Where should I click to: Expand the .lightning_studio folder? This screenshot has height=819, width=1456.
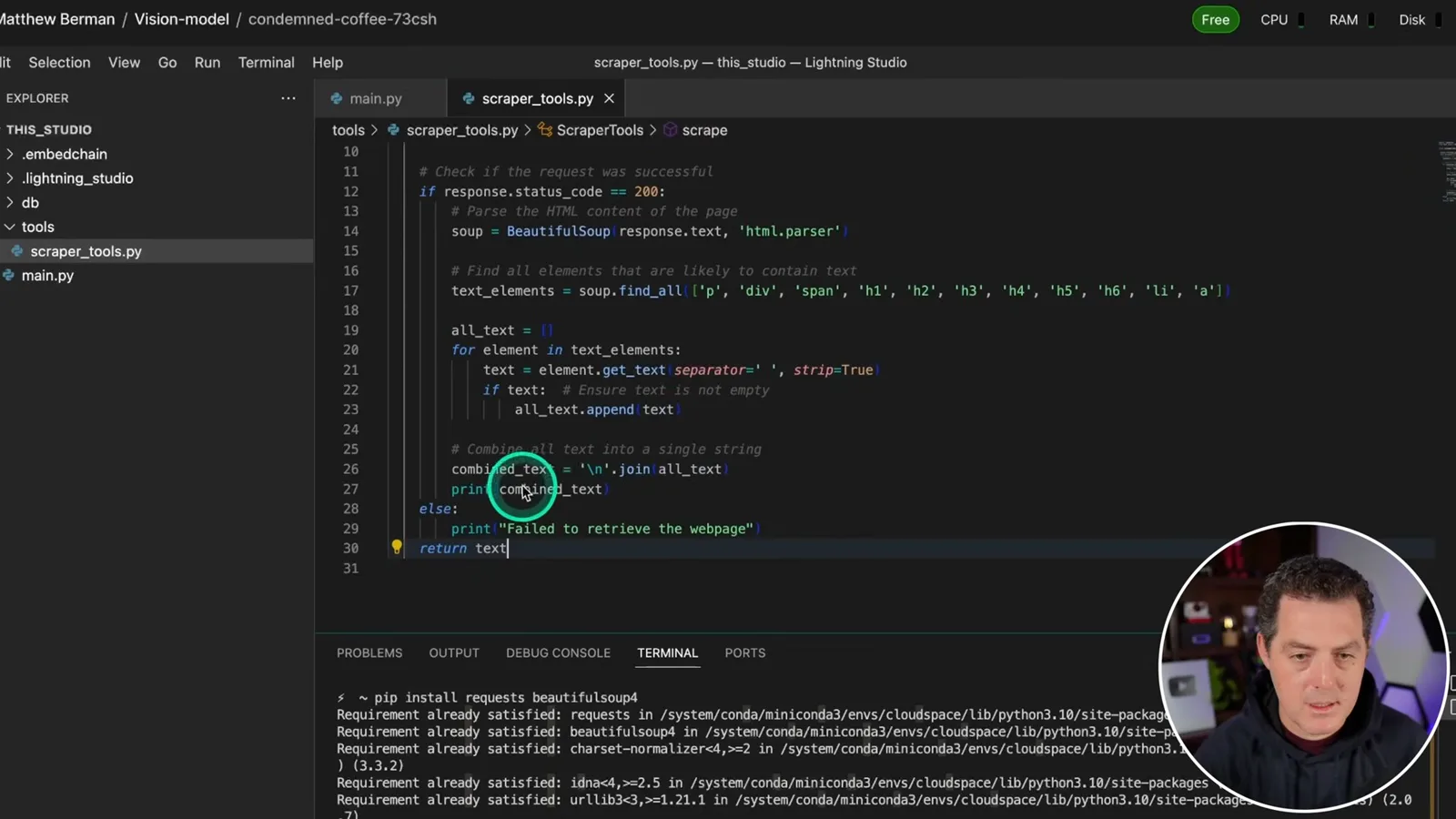pos(10,178)
